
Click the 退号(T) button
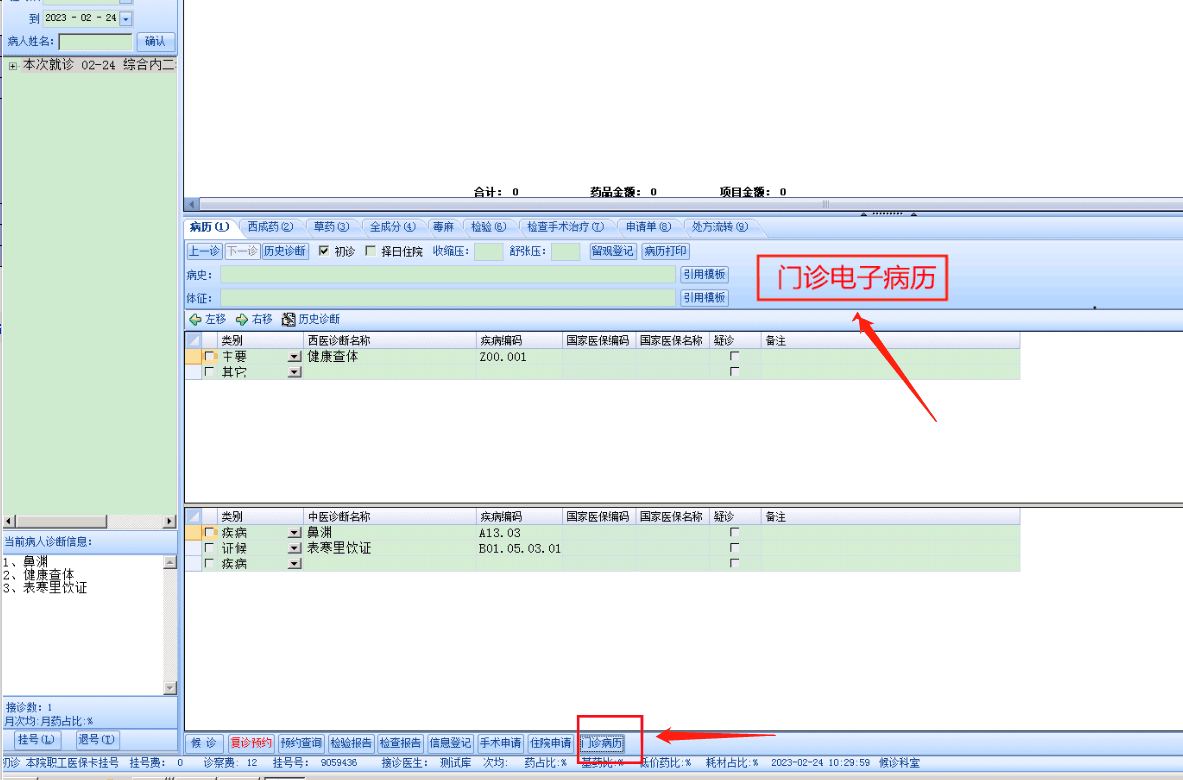pyautogui.click(x=97, y=740)
